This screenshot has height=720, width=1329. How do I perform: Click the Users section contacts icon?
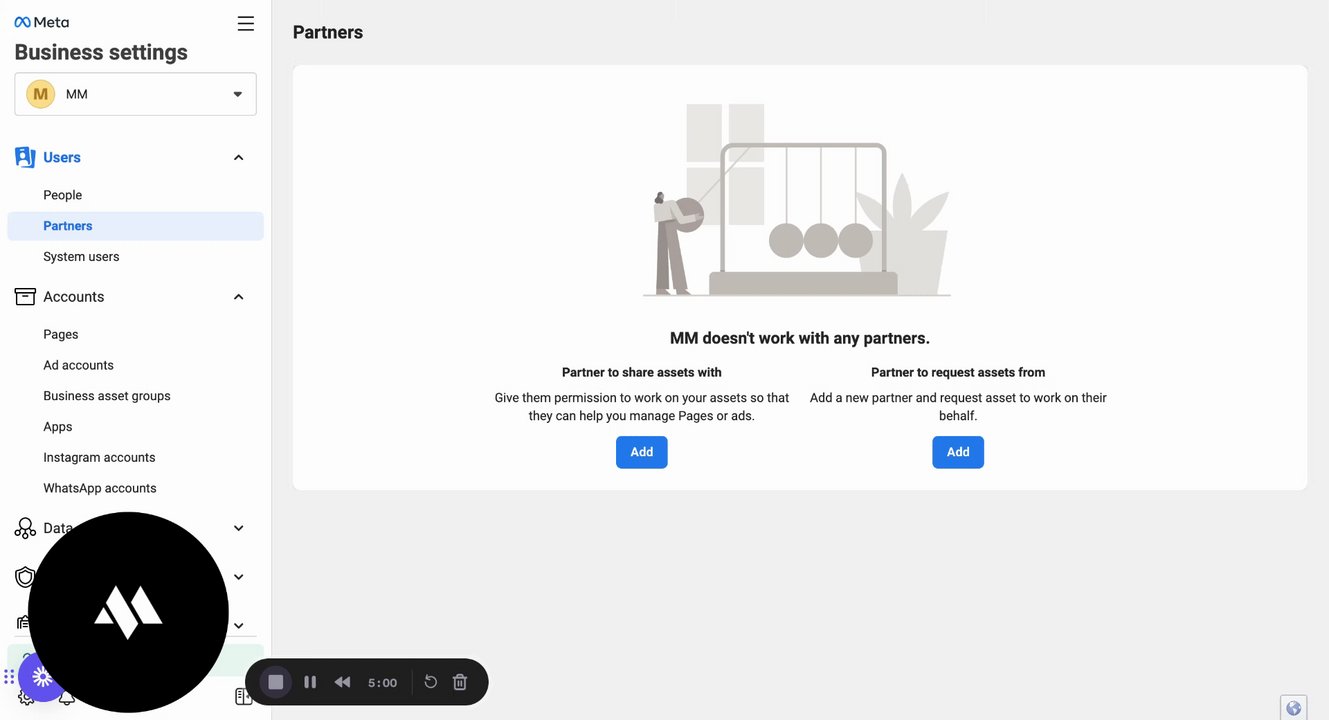[25, 157]
